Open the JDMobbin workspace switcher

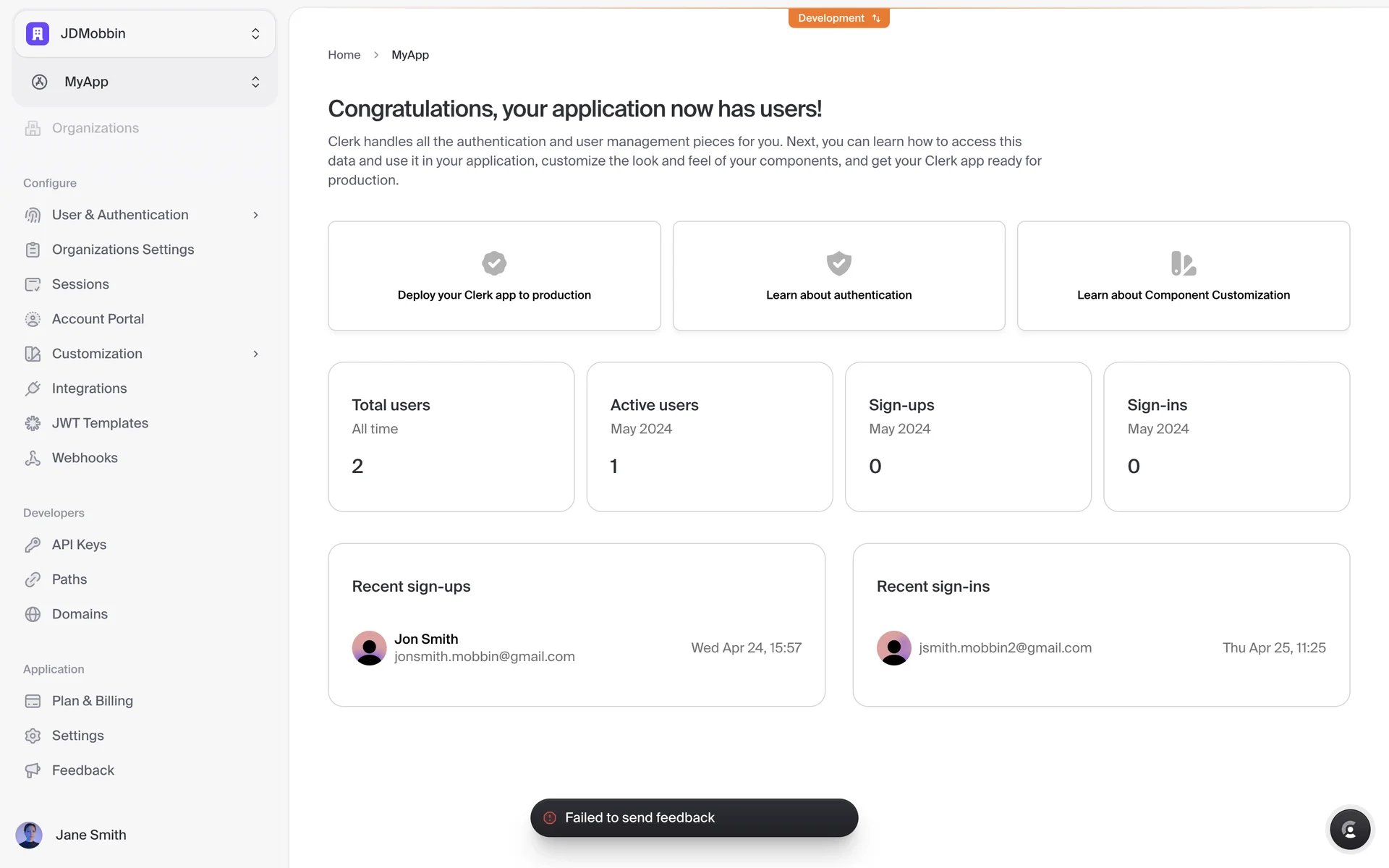click(145, 33)
